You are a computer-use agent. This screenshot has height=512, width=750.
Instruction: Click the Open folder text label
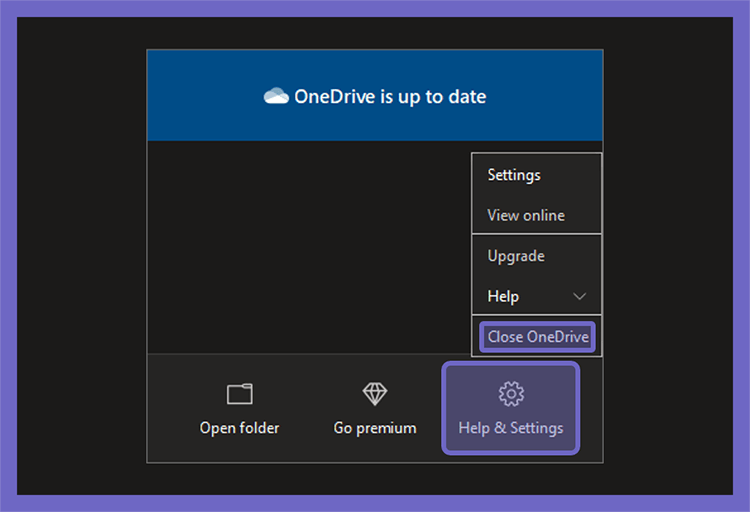(240, 428)
